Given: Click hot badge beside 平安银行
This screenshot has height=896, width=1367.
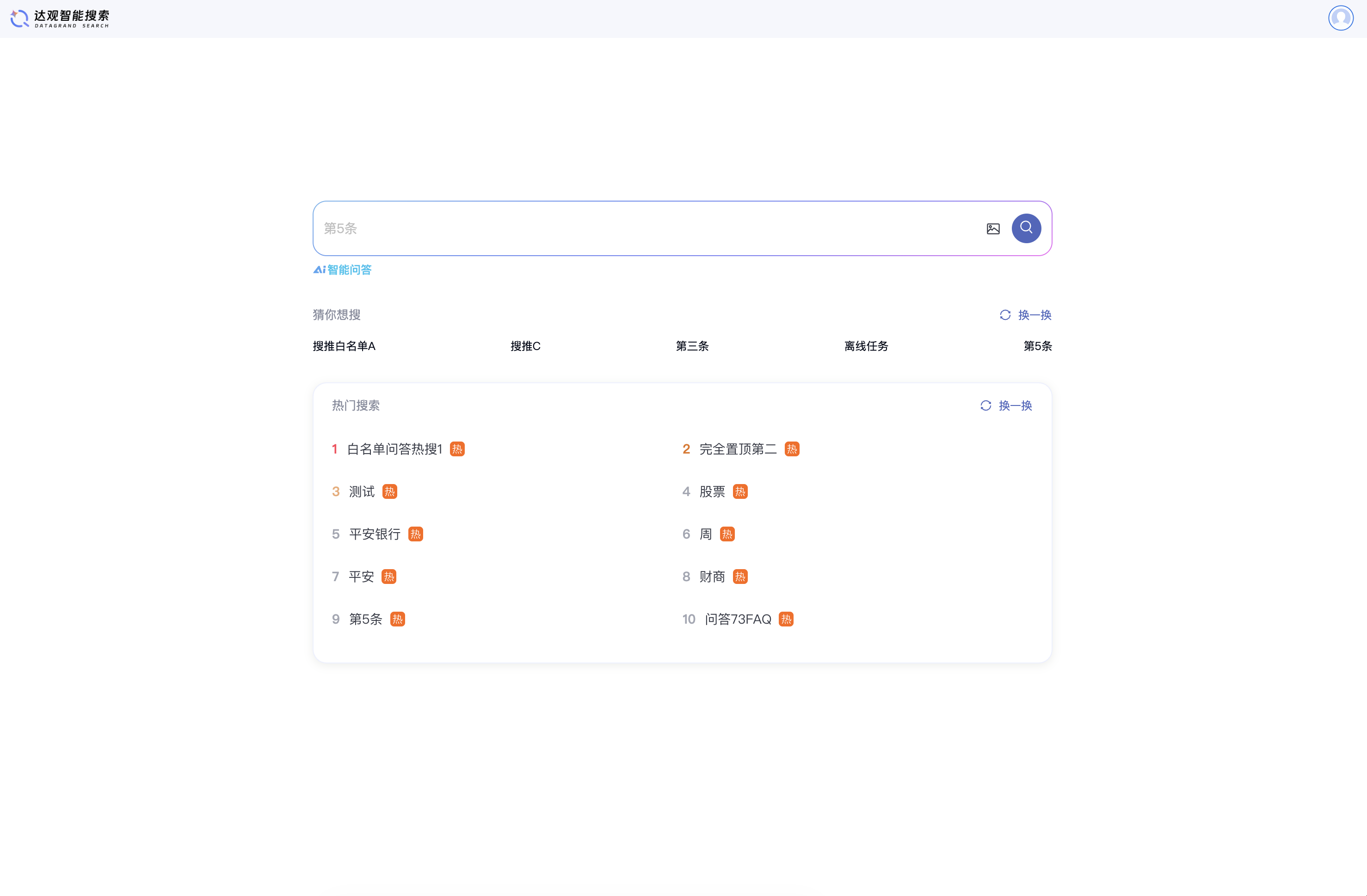Looking at the screenshot, I should (x=416, y=534).
